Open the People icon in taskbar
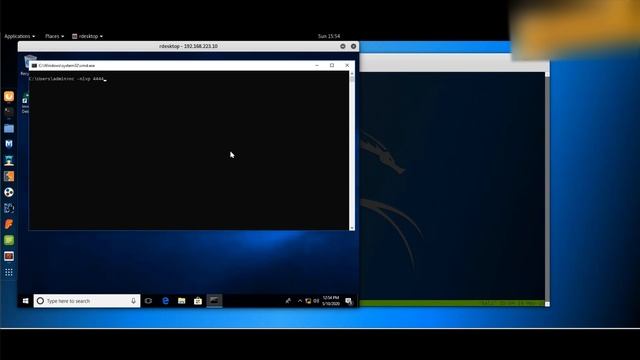 (288, 301)
